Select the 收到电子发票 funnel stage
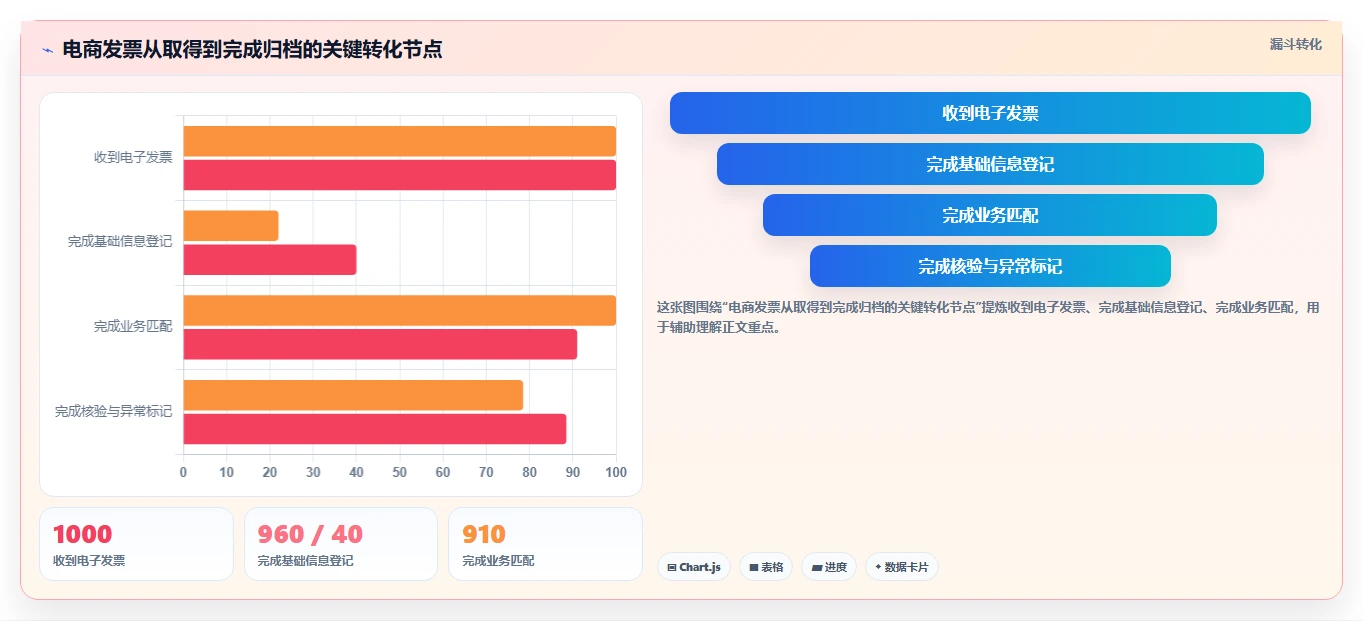 [990, 113]
